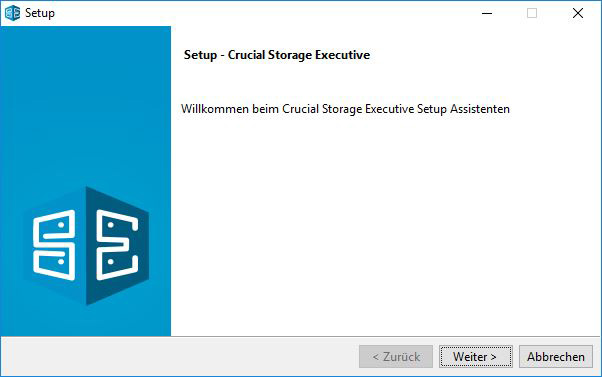Minimize the Setup window

pyautogui.click(x=487, y=13)
